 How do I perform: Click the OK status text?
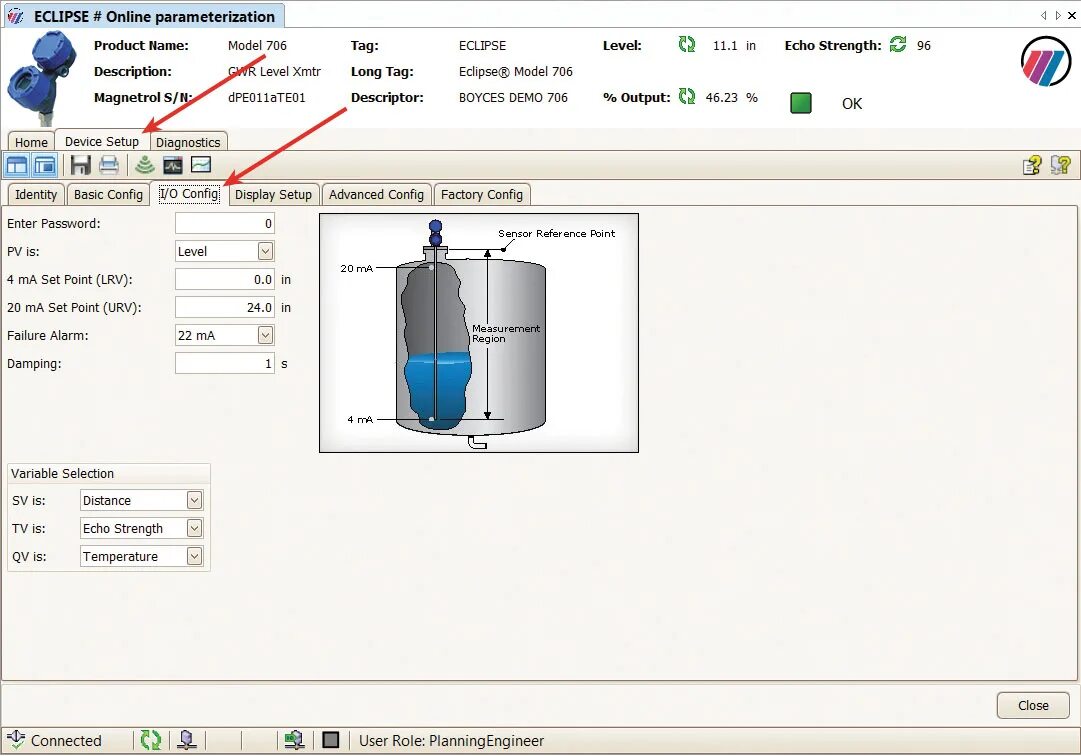point(852,104)
